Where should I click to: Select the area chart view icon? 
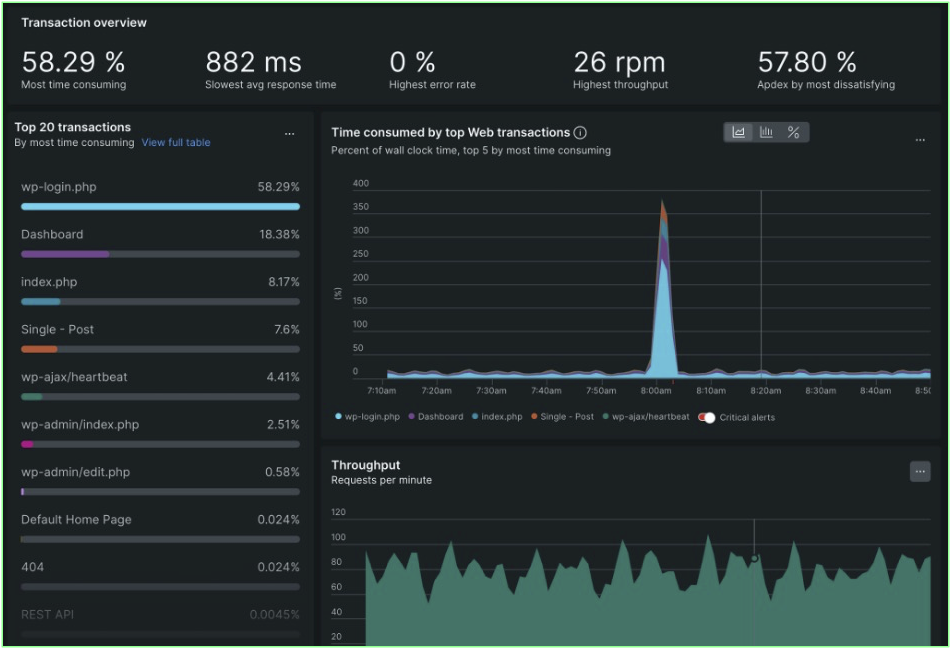click(x=738, y=131)
